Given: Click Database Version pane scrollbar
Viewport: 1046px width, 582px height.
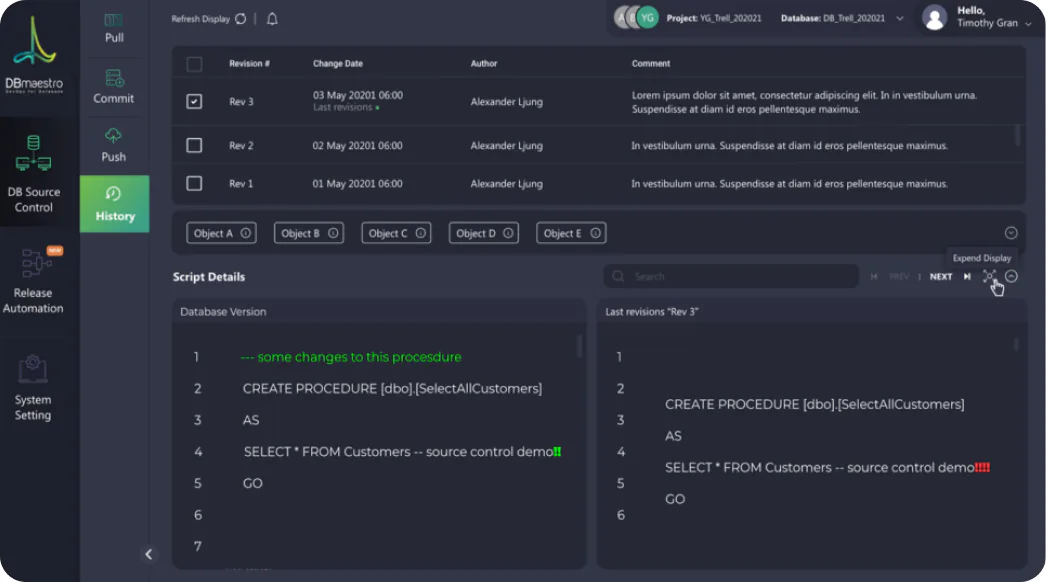Looking at the screenshot, I should click(x=579, y=346).
